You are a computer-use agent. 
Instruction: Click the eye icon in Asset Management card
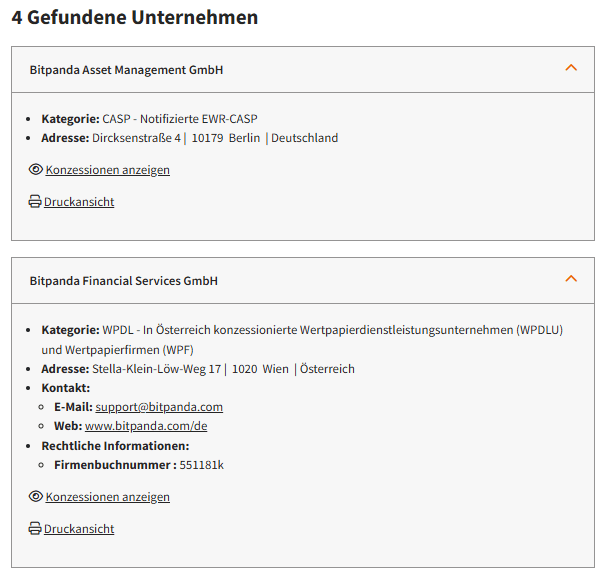(36, 170)
